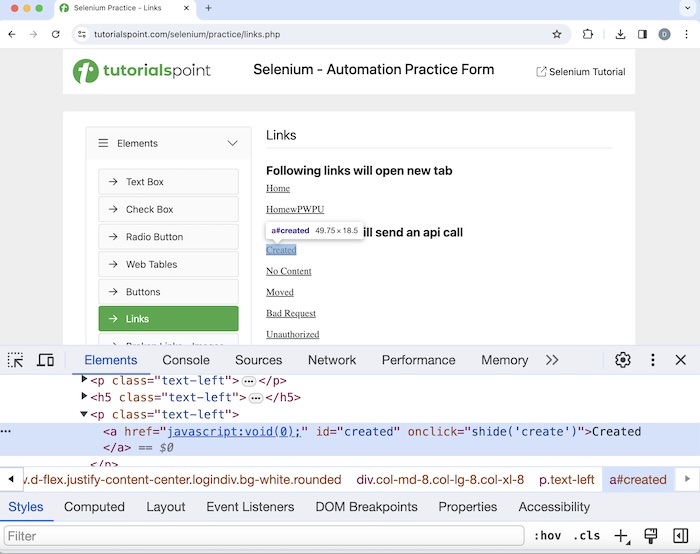
Task: Open DevTools settings gear
Action: (x=623, y=360)
